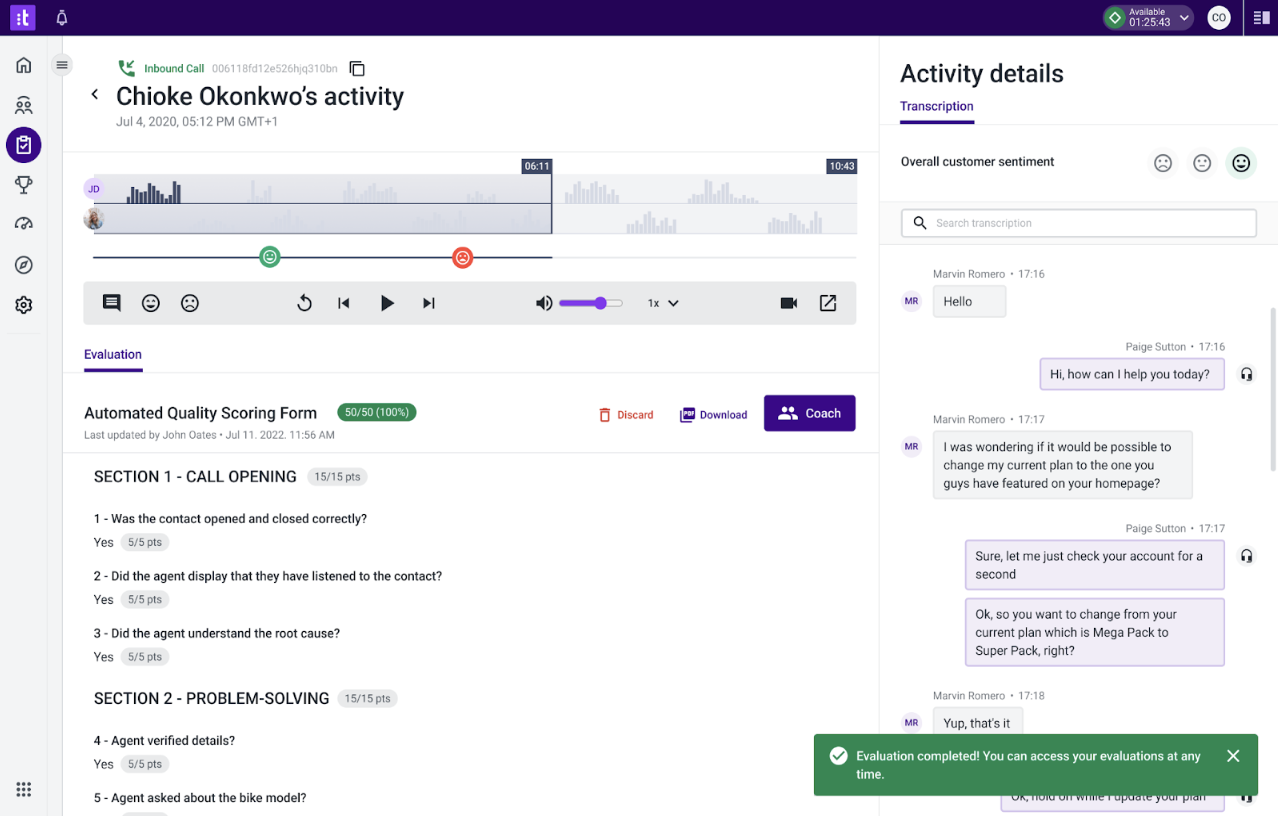The height and width of the screenshot is (816, 1278).
Task: Open the speedometer dashboard icon in sidebar
Action: coord(24,224)
